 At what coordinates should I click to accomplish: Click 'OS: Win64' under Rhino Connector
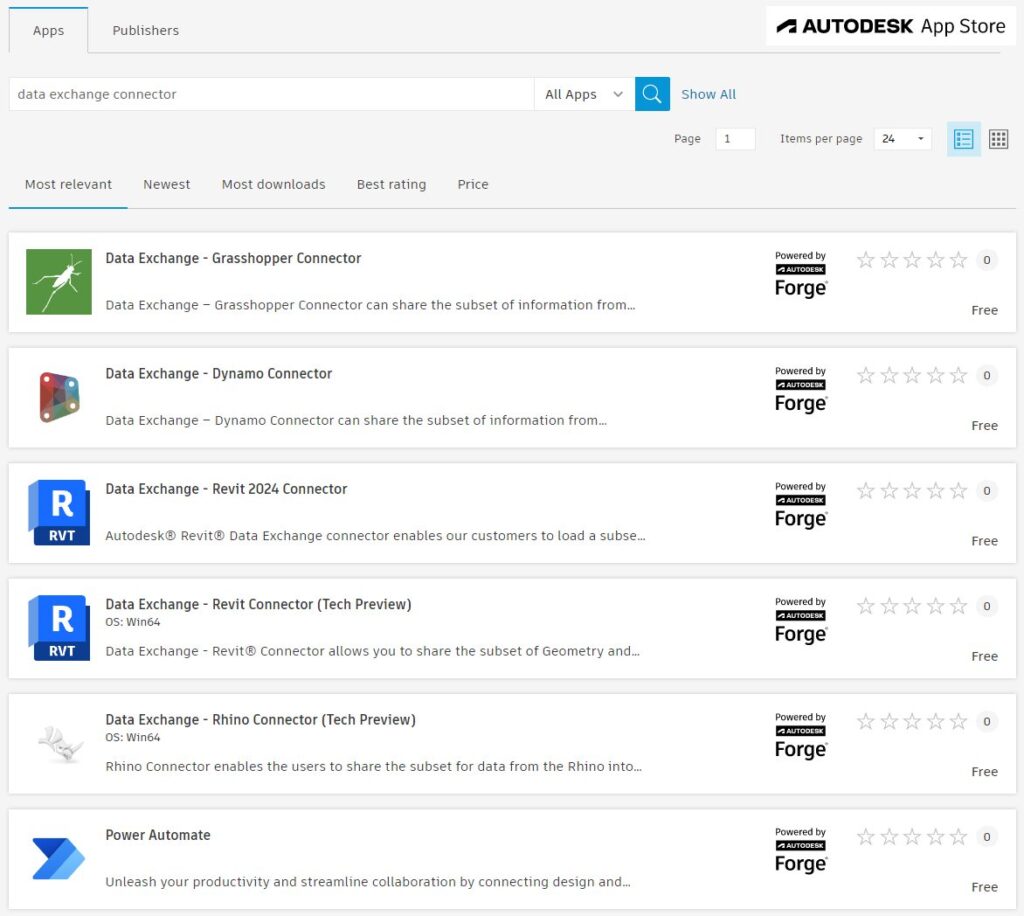pyautogui.click(x=133, y=738)
